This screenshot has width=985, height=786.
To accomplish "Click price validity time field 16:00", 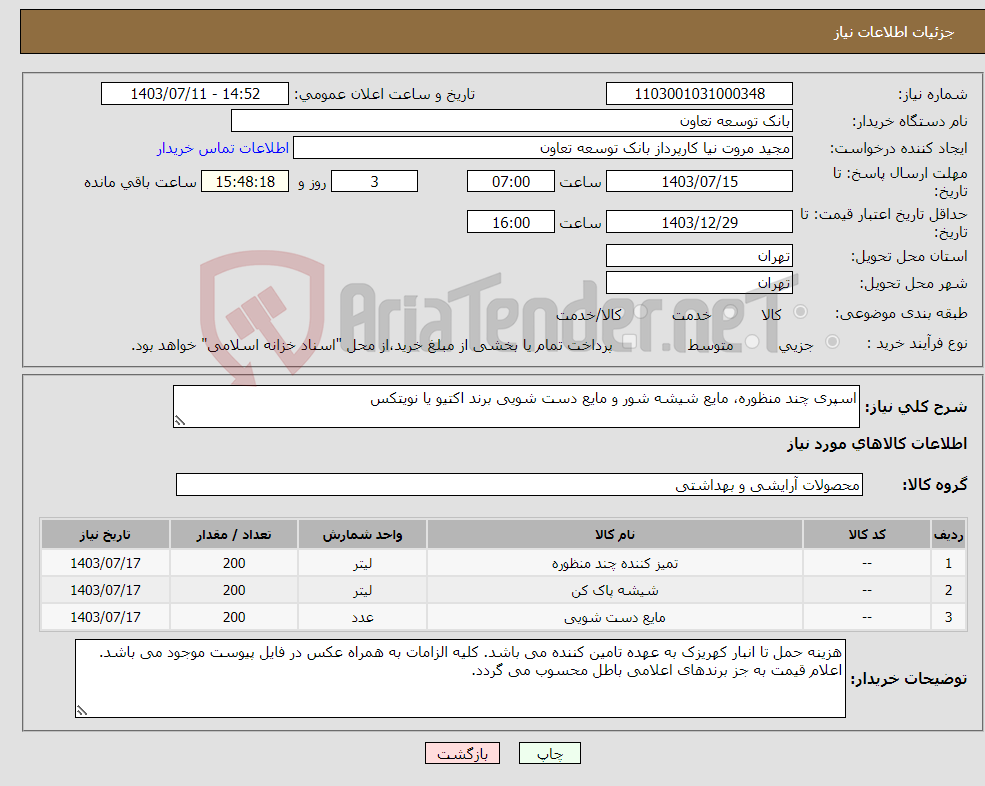I will coord(511,222).
